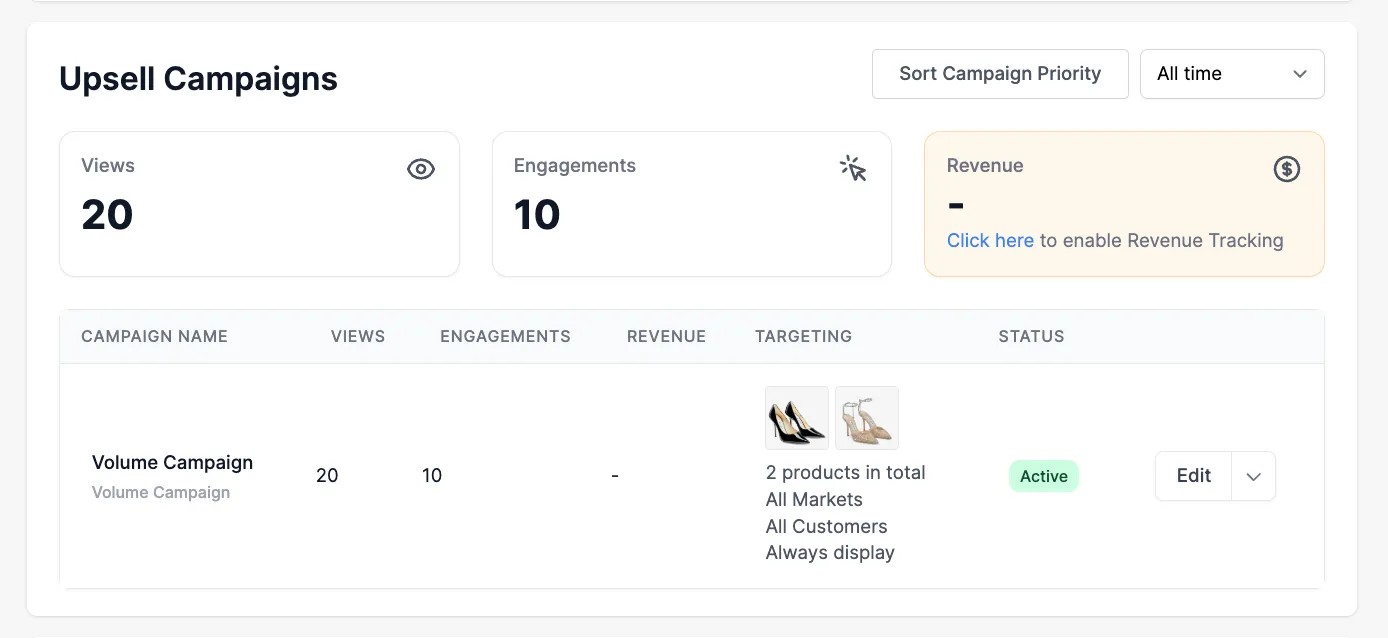Click the Views column header
Image resolution: width=1388 pixels, height=638 pixels.
358,336
